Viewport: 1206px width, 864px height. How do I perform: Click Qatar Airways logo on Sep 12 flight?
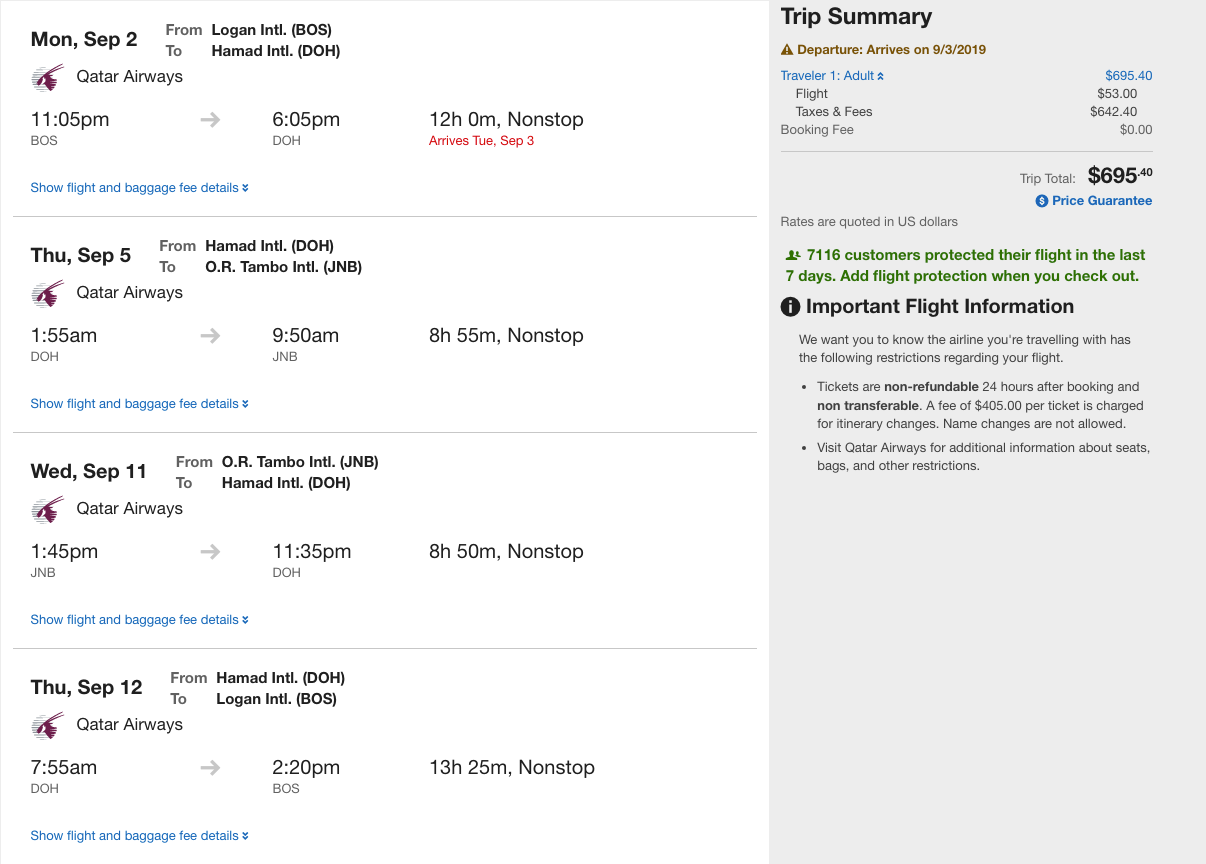point(47,726)
